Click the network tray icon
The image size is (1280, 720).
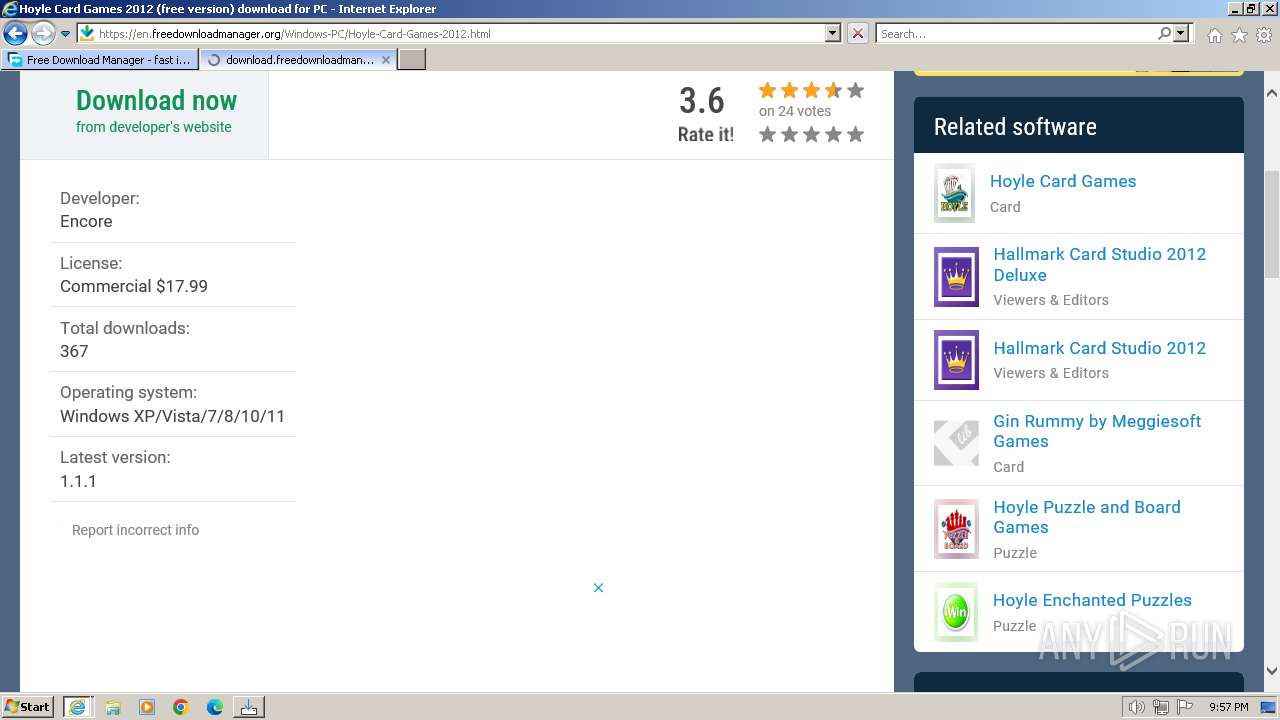pos(1160,707)
